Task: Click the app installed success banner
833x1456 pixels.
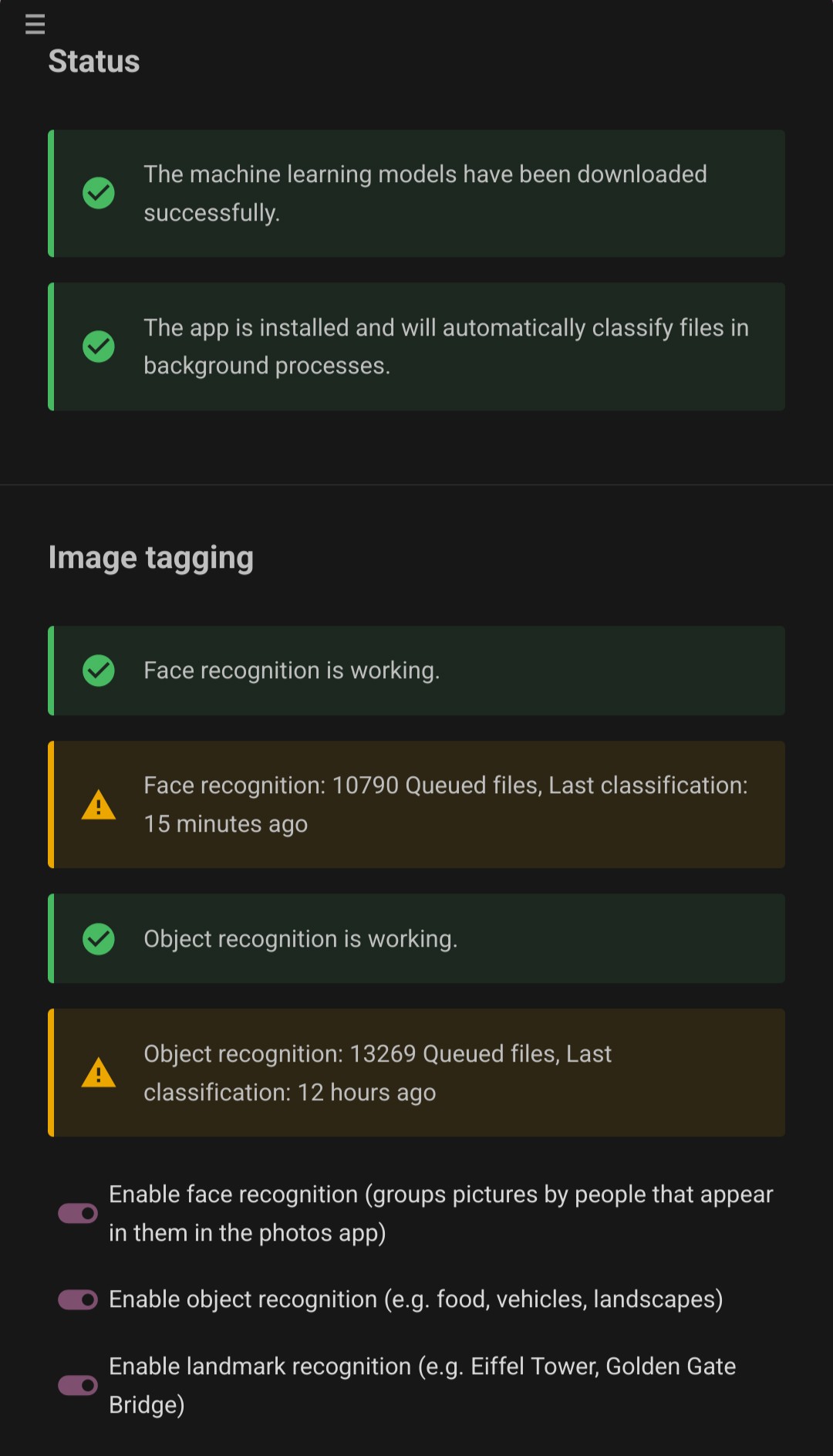Action: [x=416, y=346]
